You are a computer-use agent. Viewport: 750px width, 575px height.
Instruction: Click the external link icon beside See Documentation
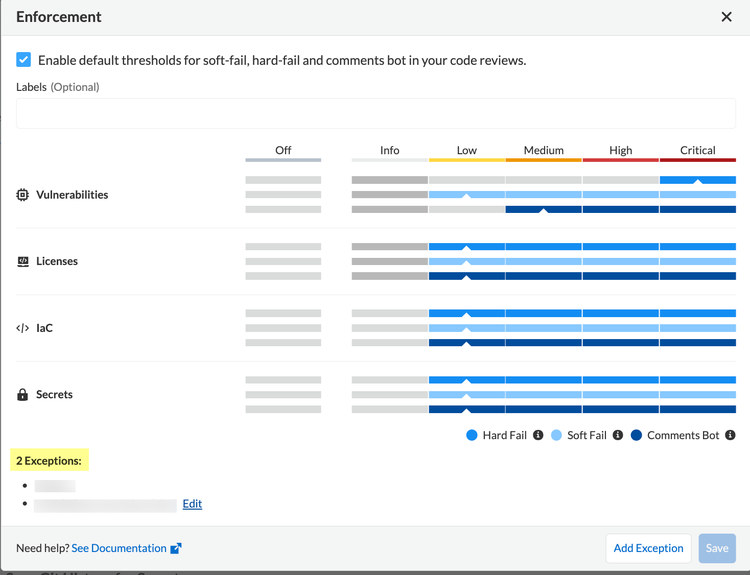click(176, 548)
